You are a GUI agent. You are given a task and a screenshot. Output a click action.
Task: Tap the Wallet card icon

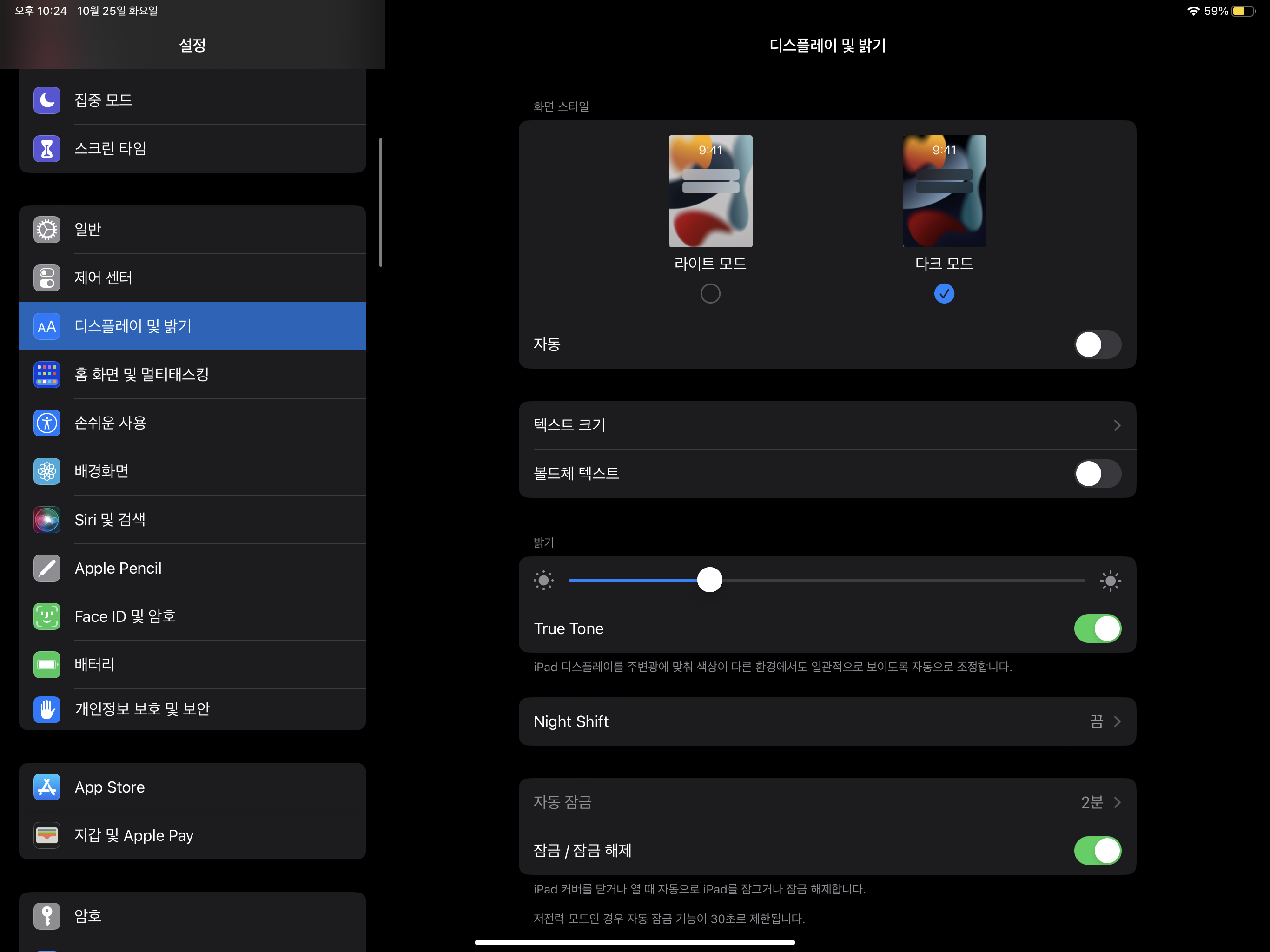point(46,835)
